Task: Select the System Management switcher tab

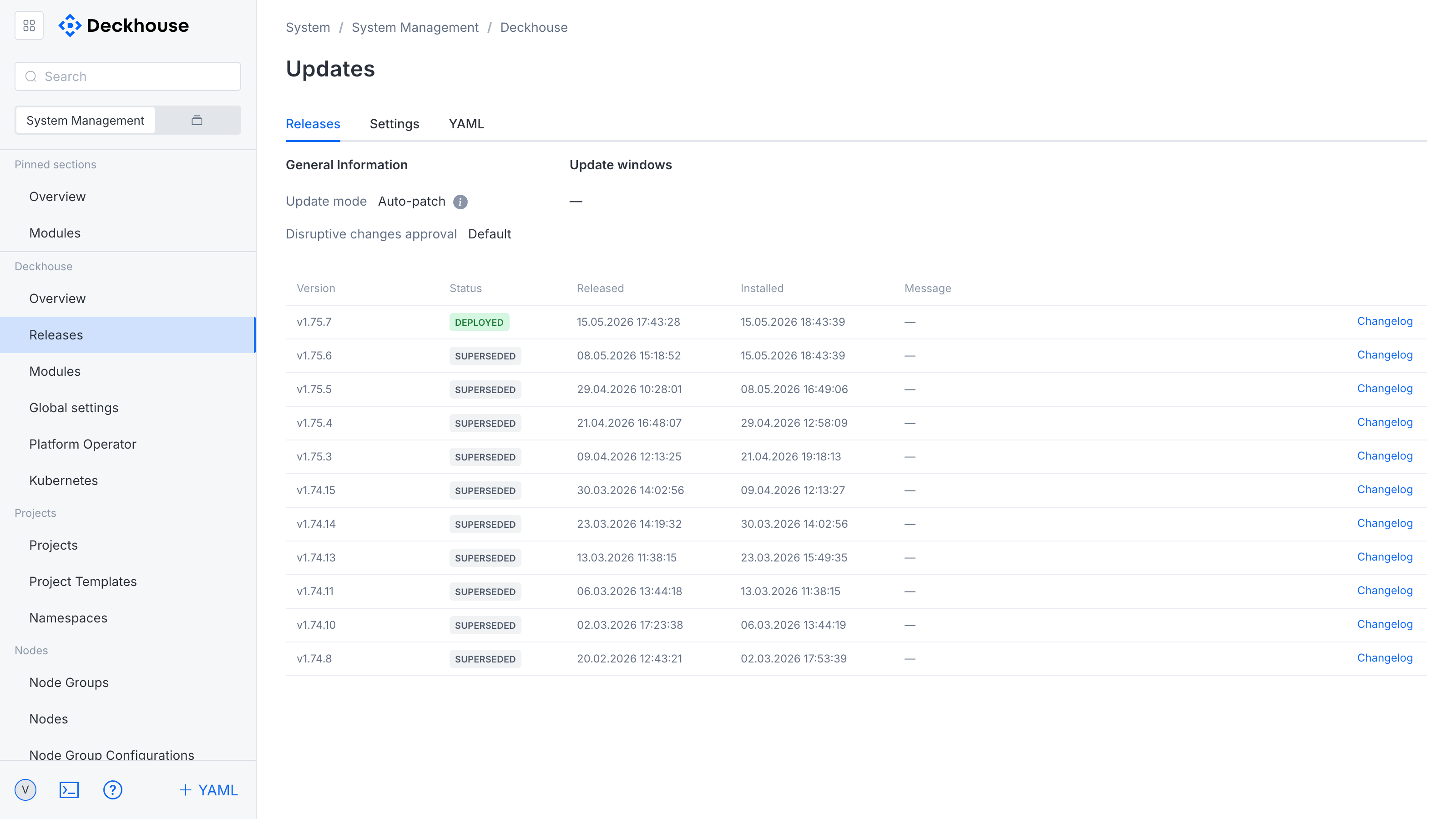Action: point(86,121)
